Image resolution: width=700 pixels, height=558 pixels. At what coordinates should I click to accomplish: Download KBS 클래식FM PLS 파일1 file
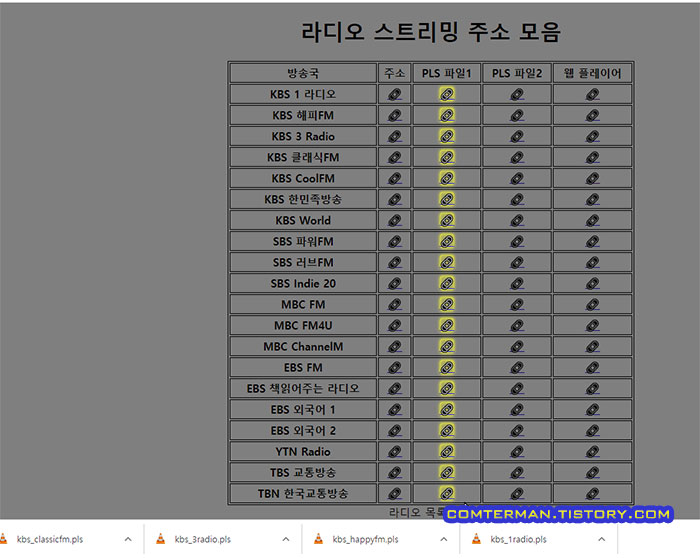[x=447, y=158]
